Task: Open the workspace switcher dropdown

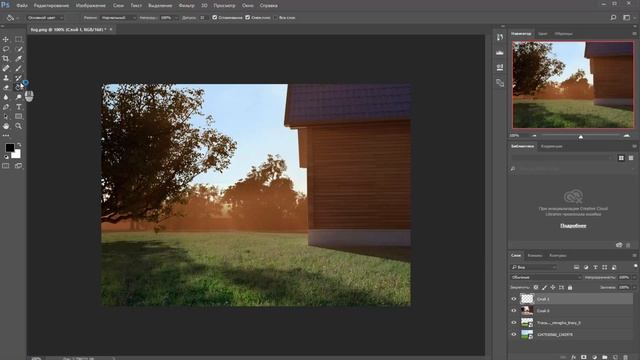Action: click(x=628, y=18)
